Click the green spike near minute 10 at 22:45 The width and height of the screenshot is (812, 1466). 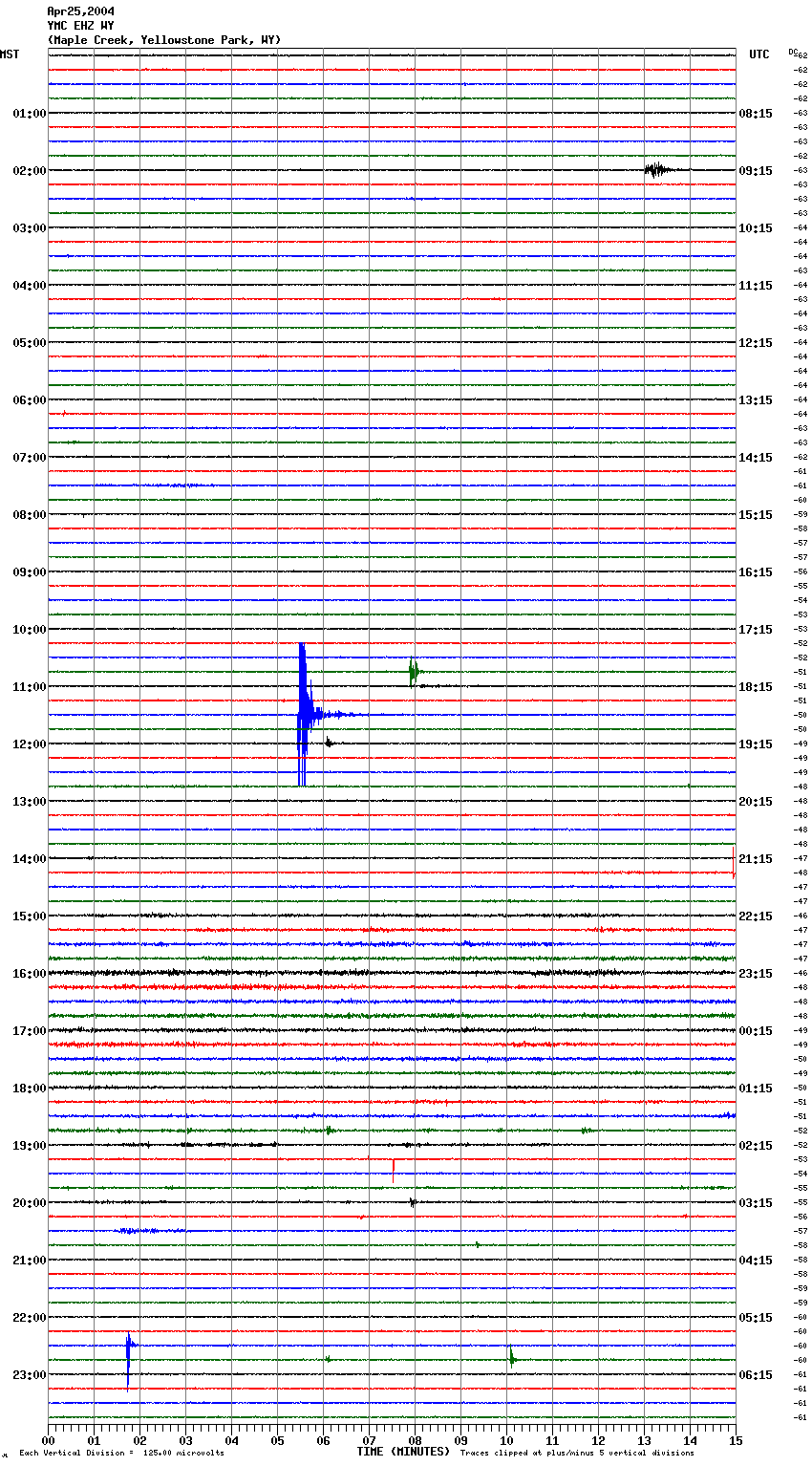[x=511, y=1357]
